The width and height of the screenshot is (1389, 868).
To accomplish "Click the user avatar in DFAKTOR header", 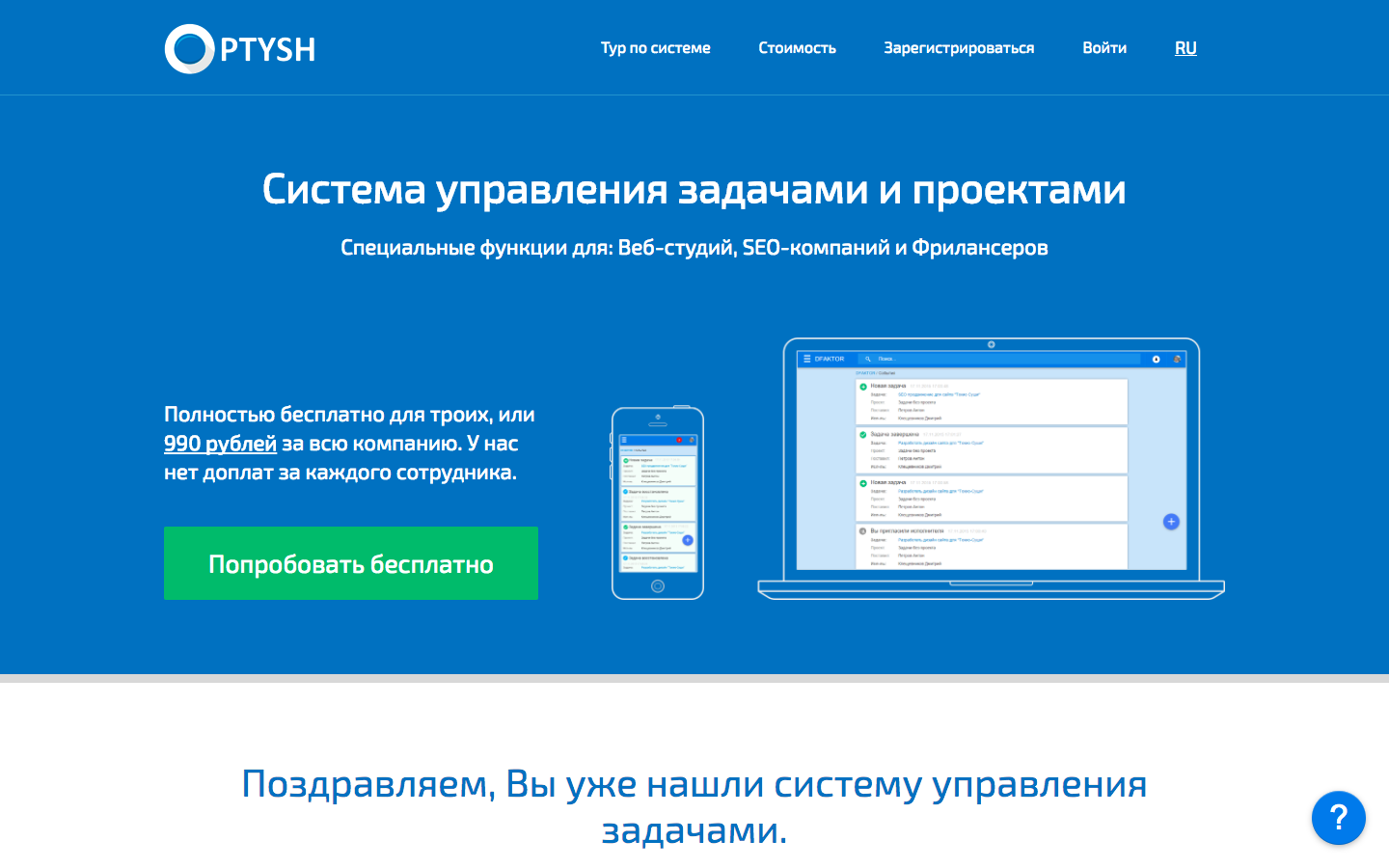I will coord(1178,359).
